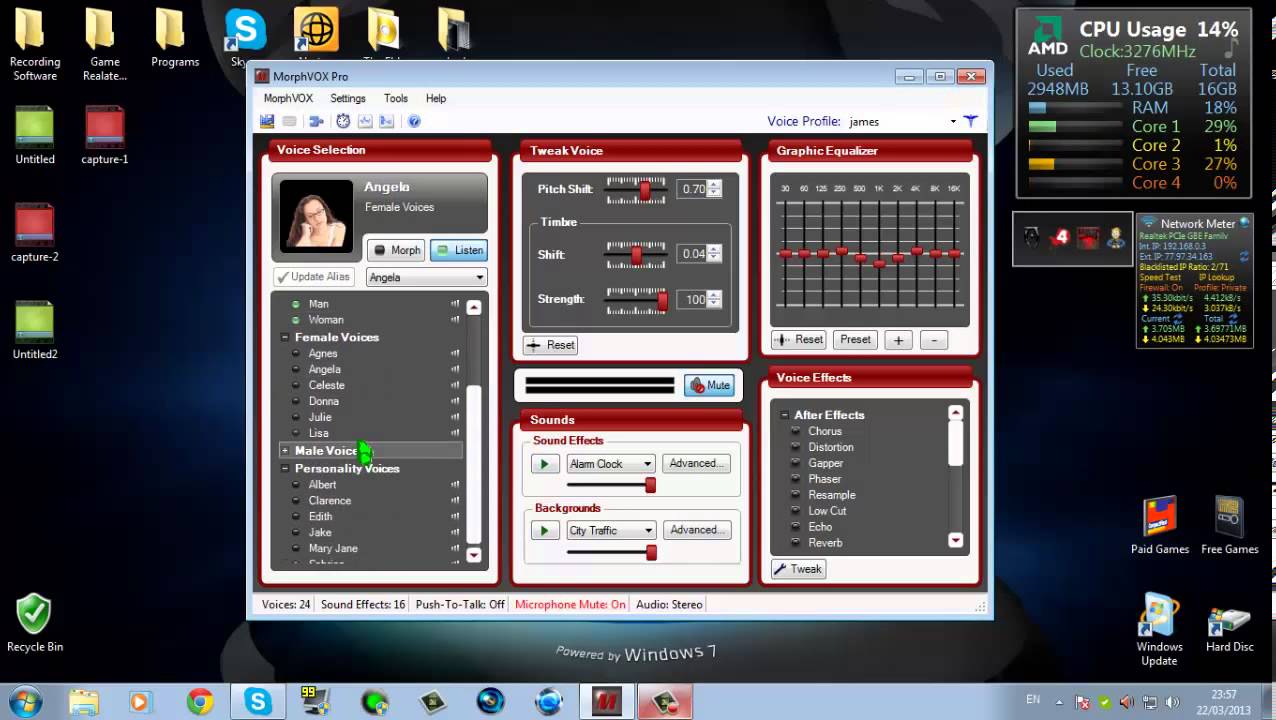Image resolution: width=1276 pixels, height=720 pixels.
Task: Open Google Chrome from the taskbar
Action: [200, 701]
